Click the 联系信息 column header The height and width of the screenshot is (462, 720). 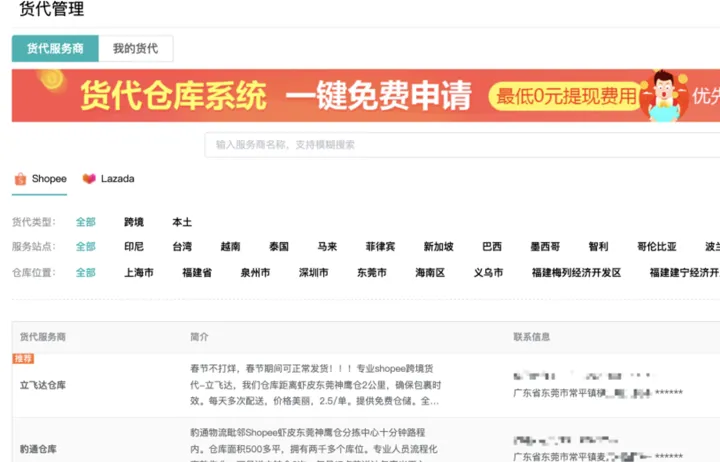532,337
